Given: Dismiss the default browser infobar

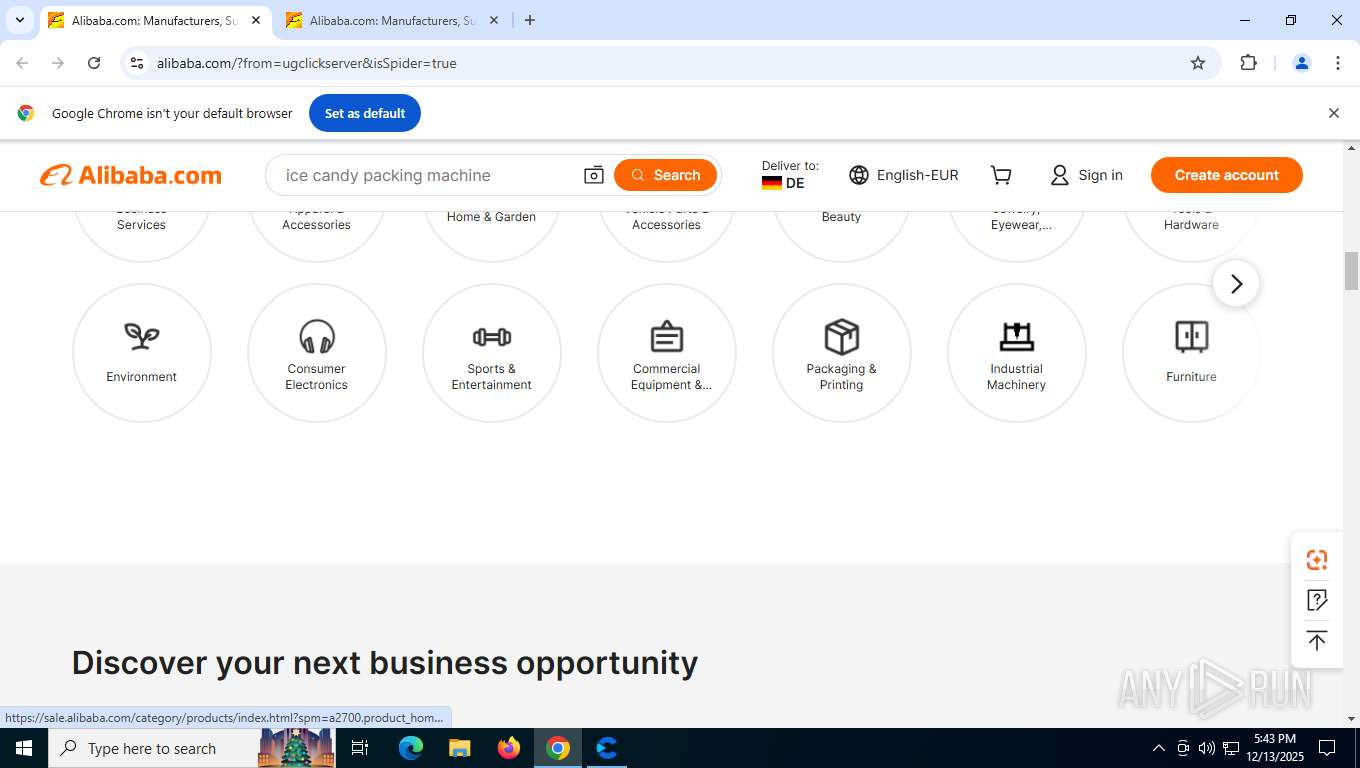Looking at the screenshot, I should (1333, 113).
